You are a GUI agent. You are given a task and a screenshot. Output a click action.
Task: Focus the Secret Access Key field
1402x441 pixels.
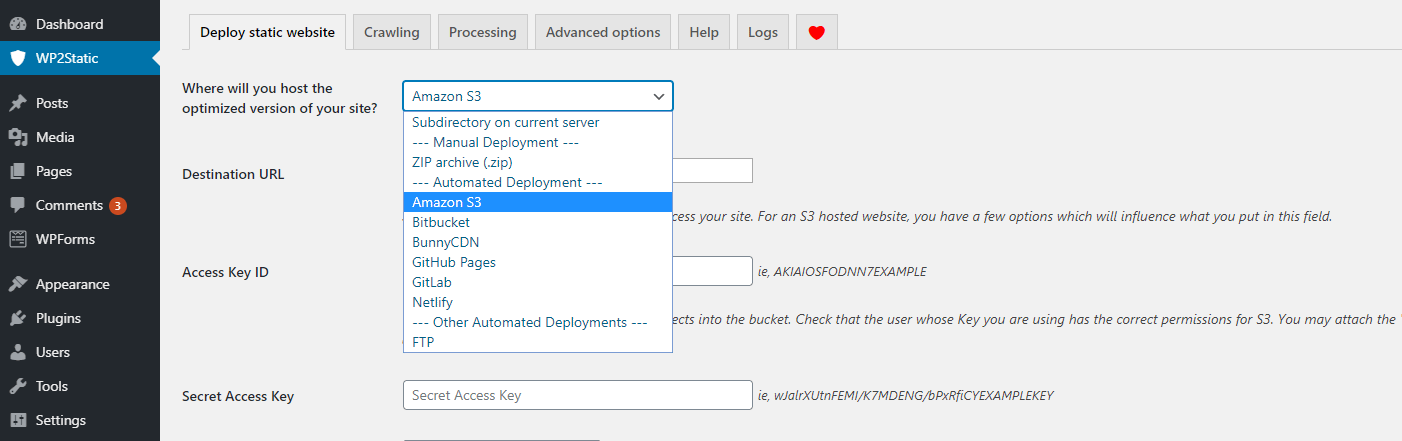[578, 395]
